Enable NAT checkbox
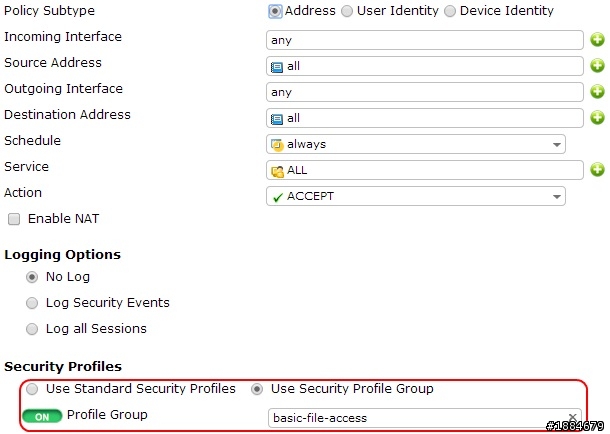 point(14,219)
